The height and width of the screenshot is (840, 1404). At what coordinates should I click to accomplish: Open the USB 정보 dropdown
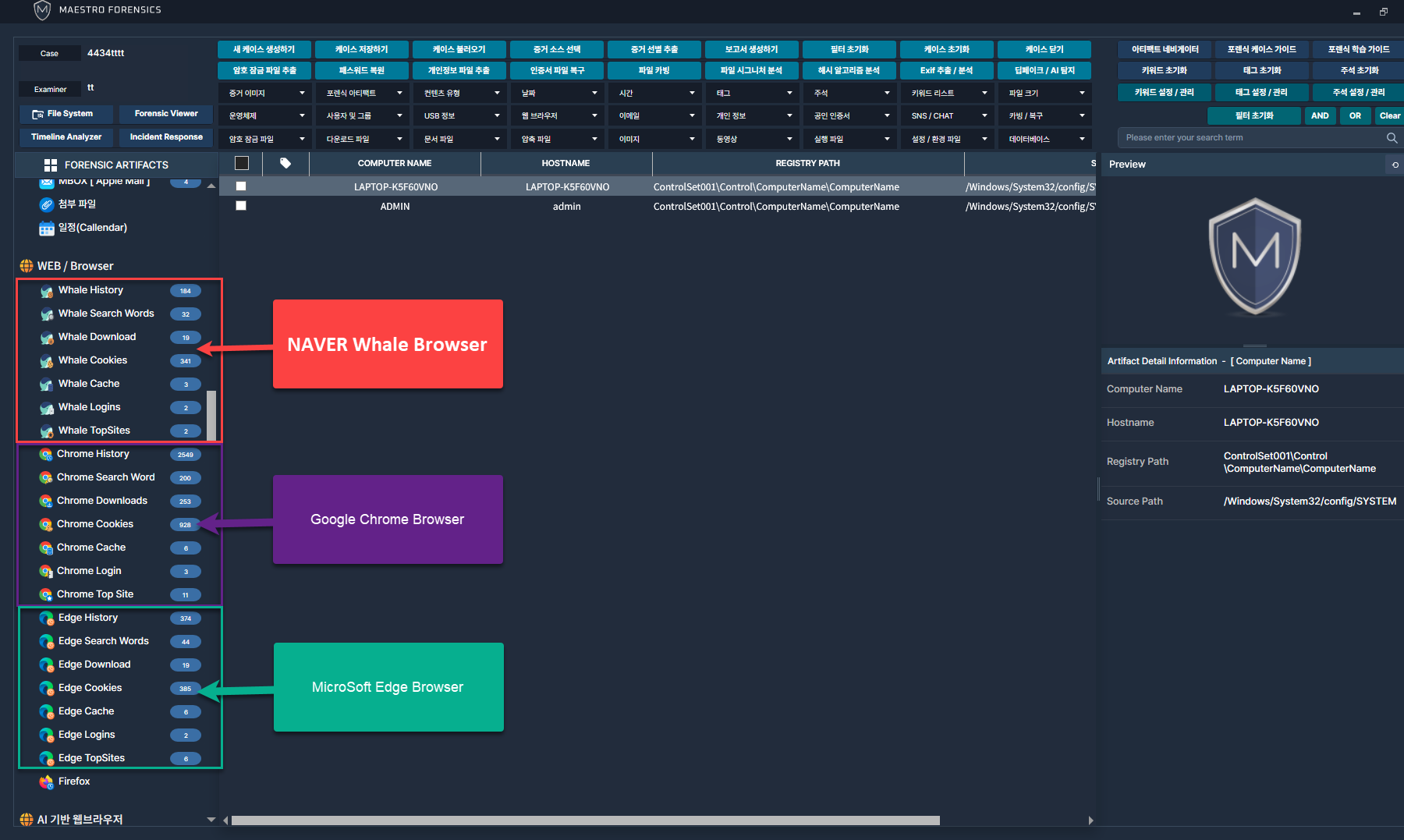(462, 116)
